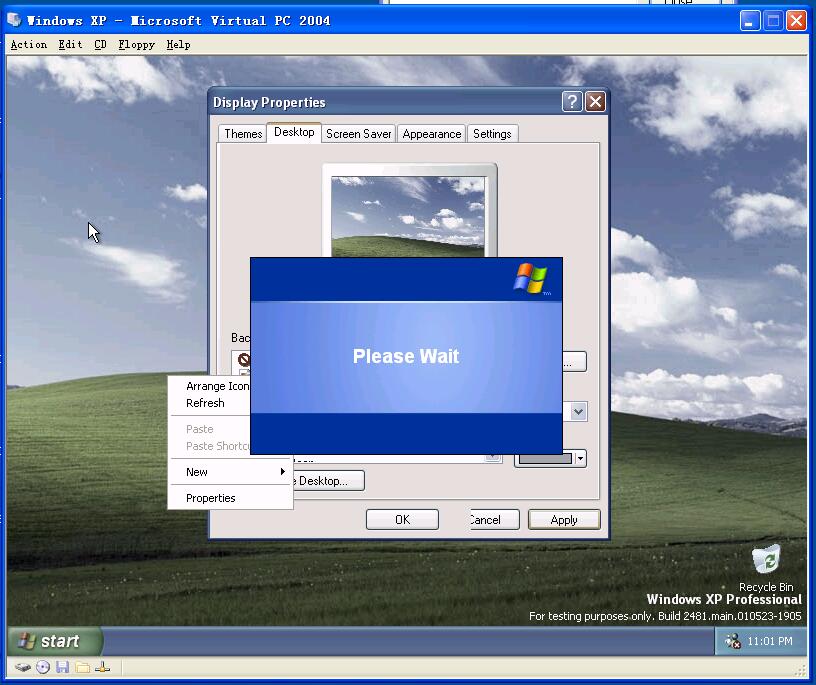Open the CD menu
The image size is (816, 685).
coord(100,45)
